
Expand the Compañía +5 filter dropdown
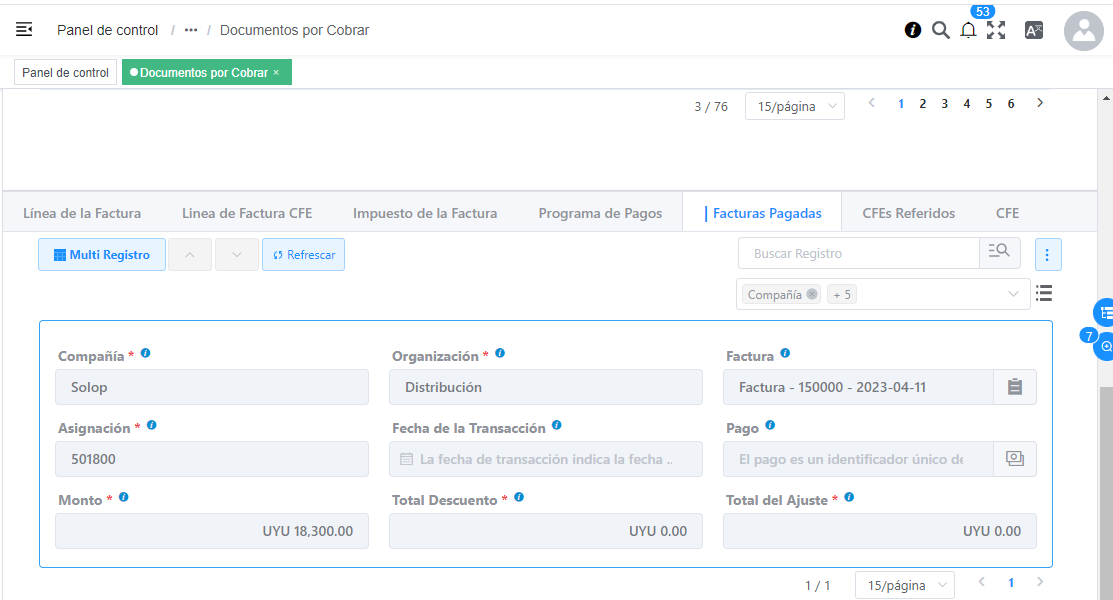pos(1013,295)
